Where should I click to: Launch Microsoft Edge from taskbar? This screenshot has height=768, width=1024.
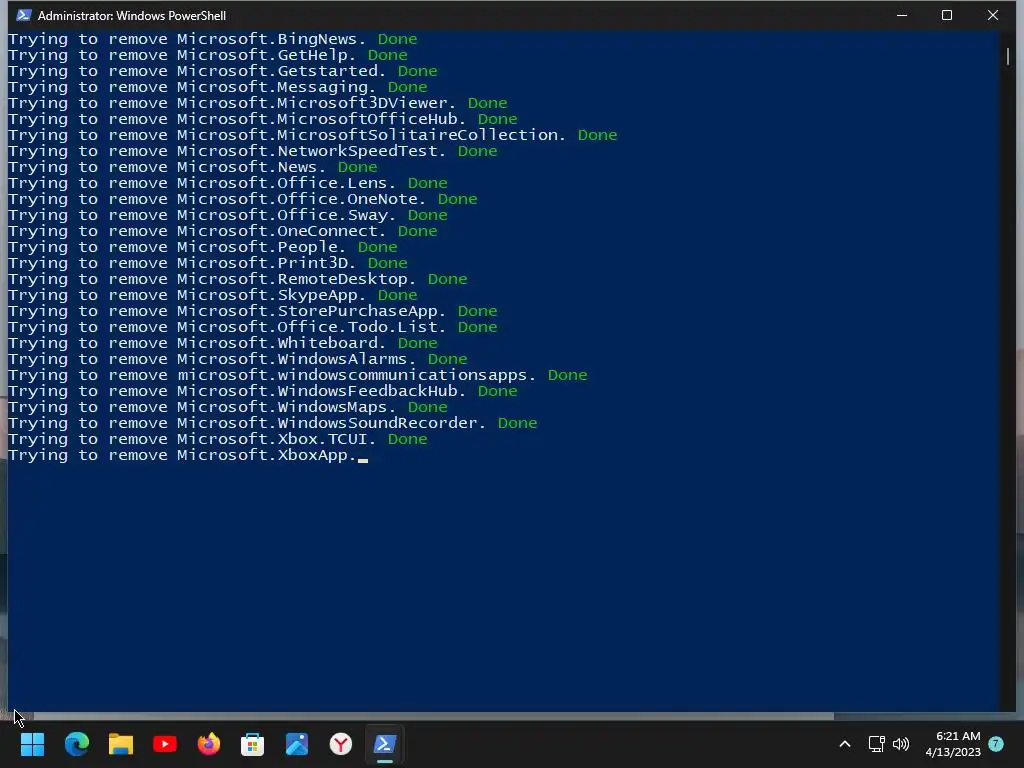click(x=76, y=744)
